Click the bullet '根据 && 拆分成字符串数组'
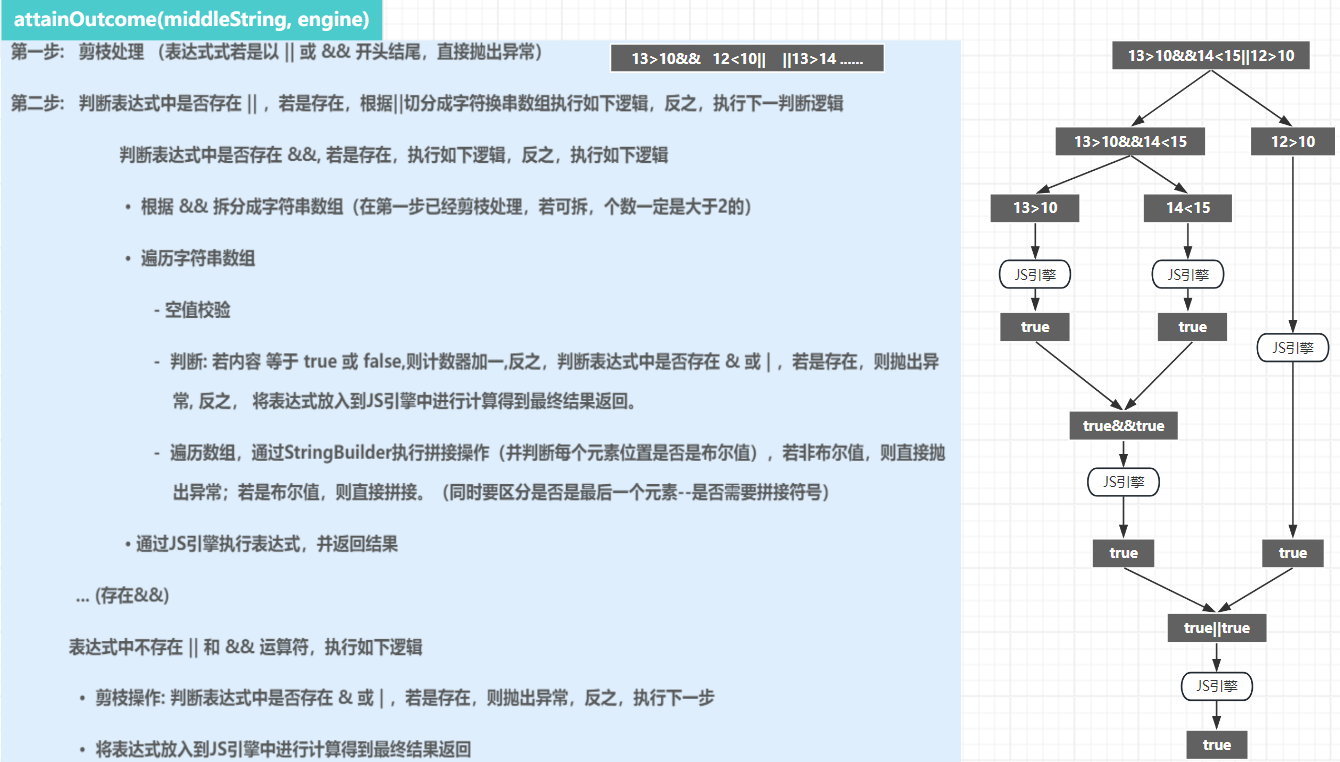This screenshot has width=1340, height=762. click(x=439, y=207)
